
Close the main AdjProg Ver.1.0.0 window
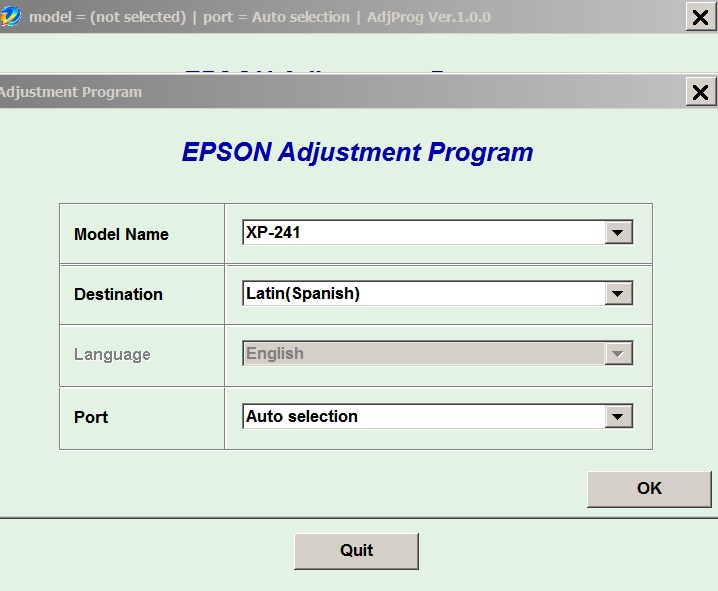700,17
